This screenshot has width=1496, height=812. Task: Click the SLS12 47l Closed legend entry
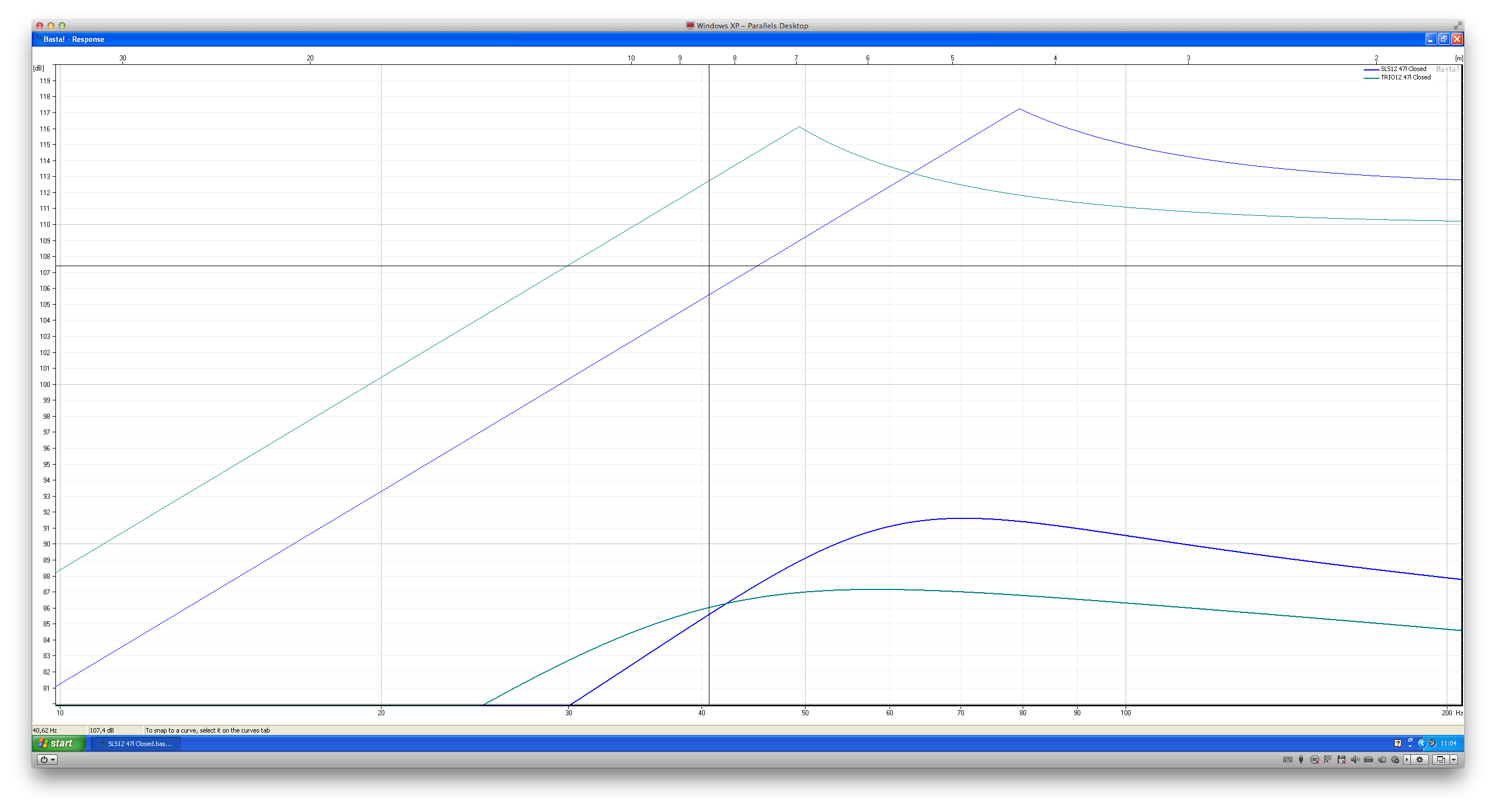tap(1403, 69)
